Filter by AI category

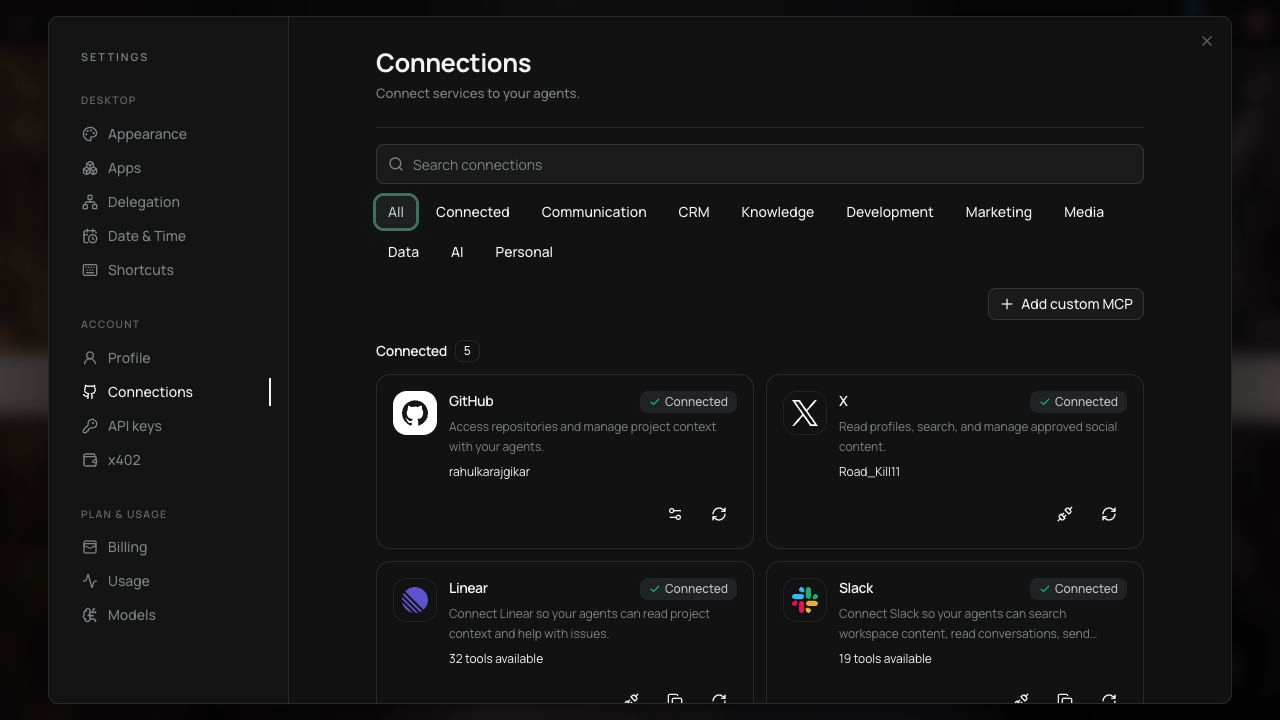457,252
